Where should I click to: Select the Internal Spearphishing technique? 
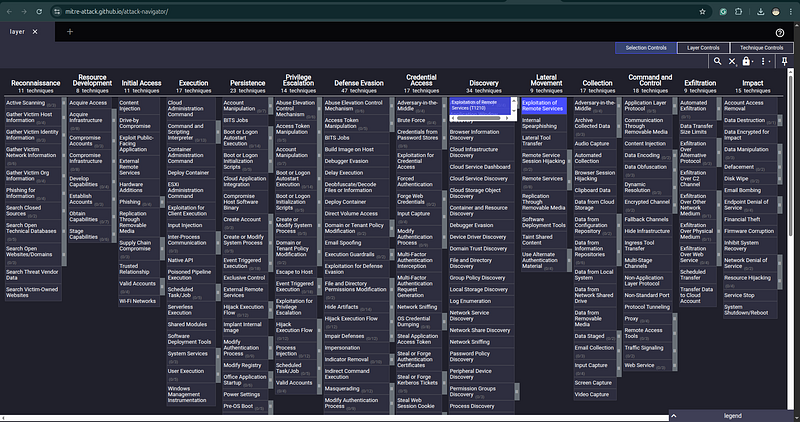click(543, 123)
